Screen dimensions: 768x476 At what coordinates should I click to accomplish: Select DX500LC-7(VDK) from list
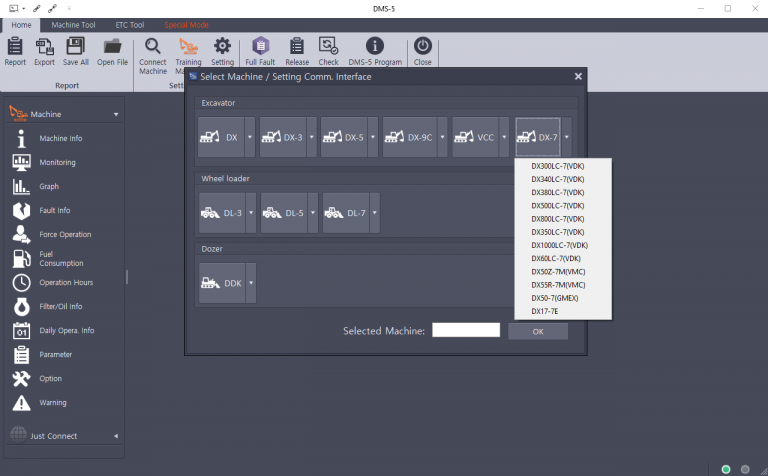tap(558, 206)
